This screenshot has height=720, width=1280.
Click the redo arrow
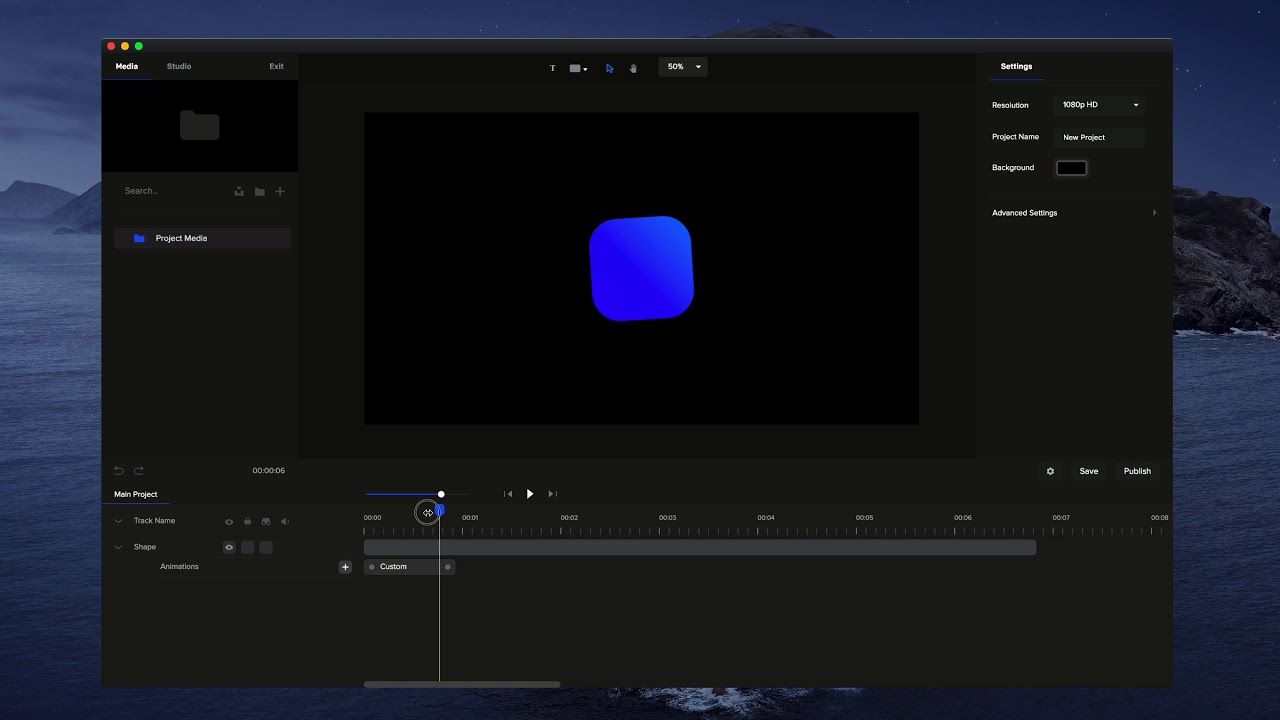[139, 471]
